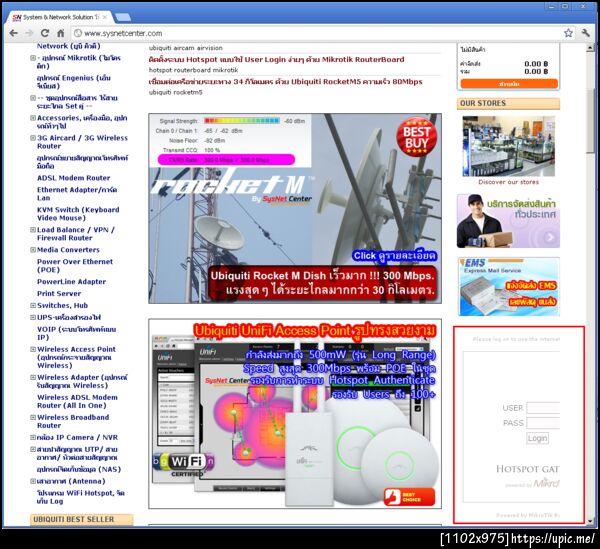
Task: Click the Ubiquiti Best Seller heading
Action: tap(73, 519)
